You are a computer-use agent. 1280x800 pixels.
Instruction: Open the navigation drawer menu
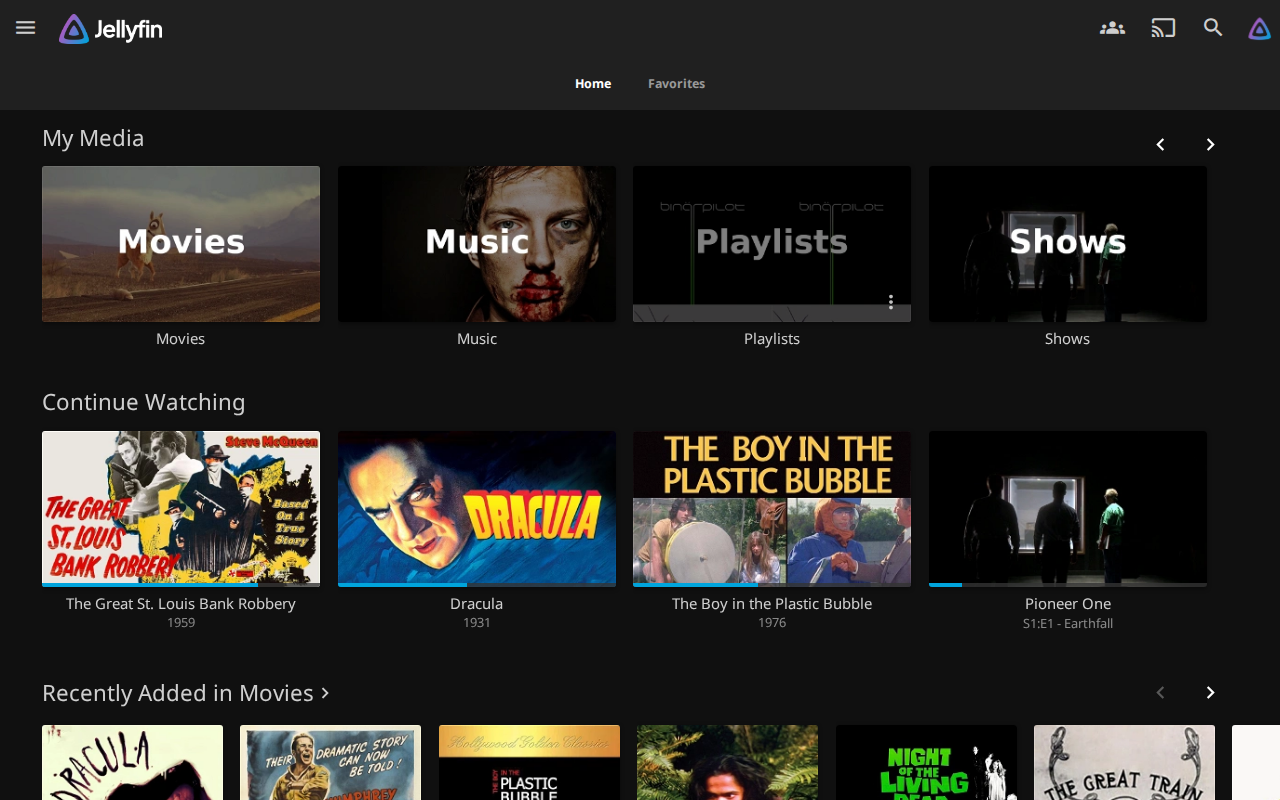click(24, 27)
